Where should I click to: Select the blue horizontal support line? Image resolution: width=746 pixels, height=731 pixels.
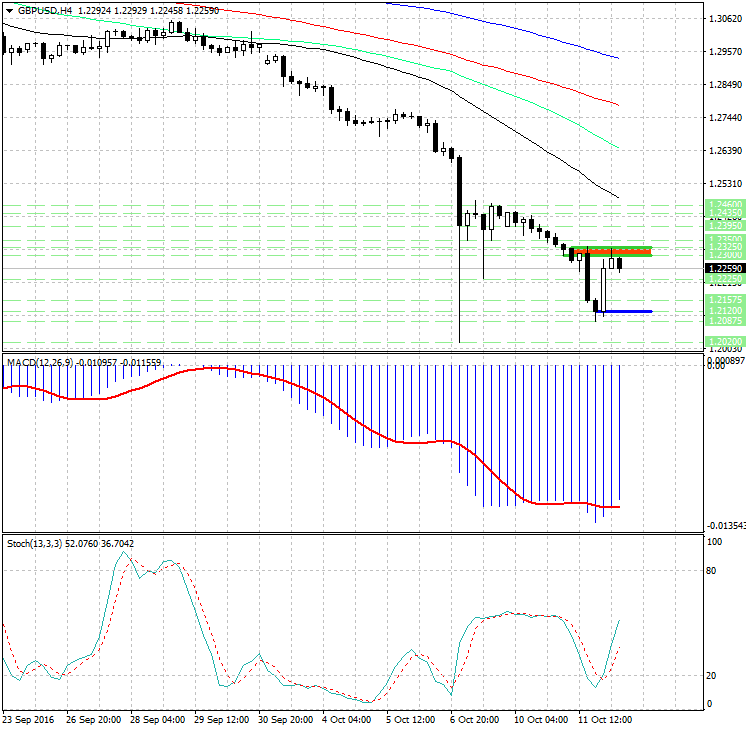pos(624,311)
